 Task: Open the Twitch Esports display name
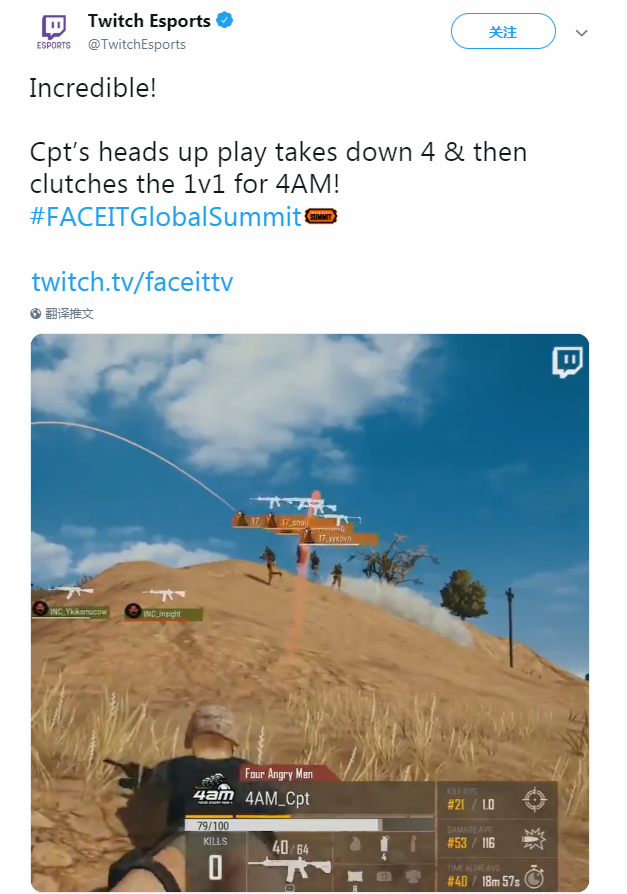(x=149, y=21)
